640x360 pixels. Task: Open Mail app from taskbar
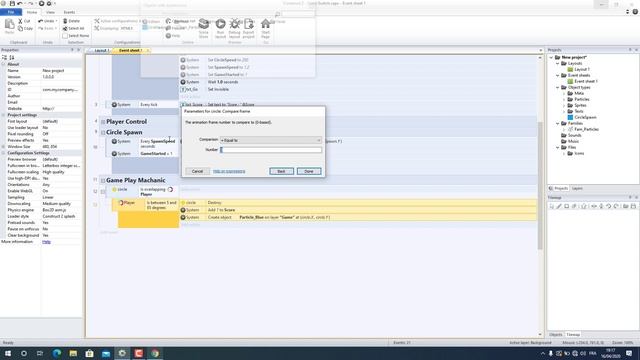coord(106,353)
